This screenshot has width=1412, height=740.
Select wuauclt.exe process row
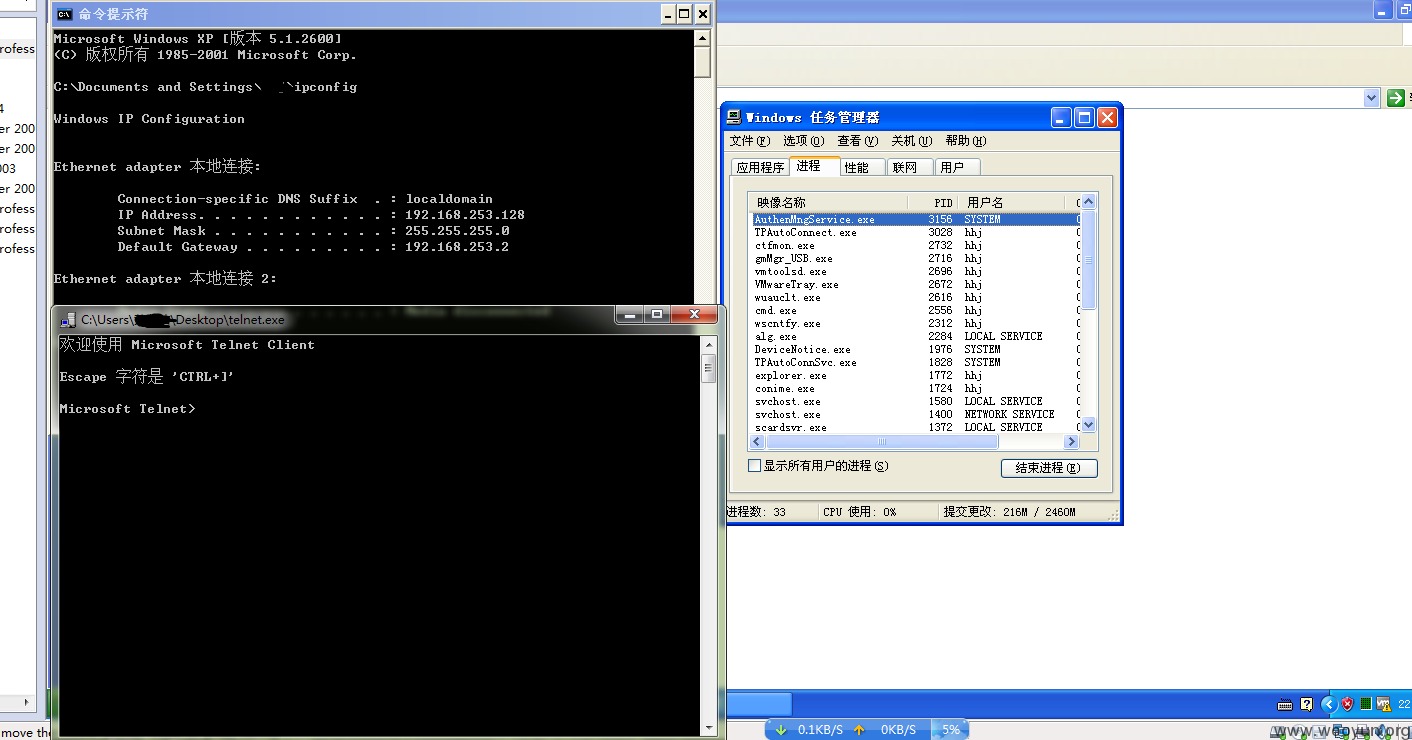coord(915,297)
